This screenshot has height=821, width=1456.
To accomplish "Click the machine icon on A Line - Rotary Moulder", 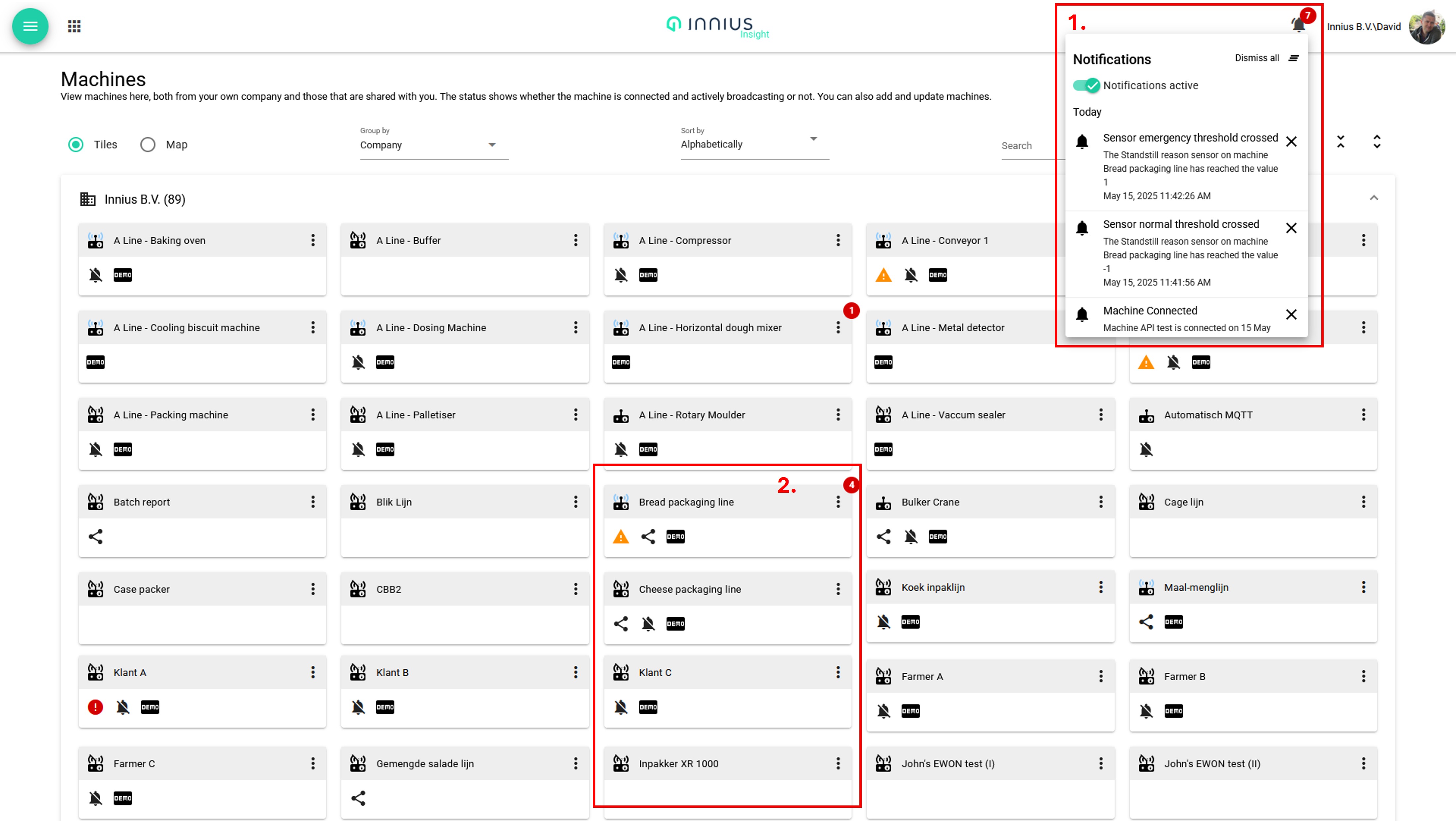I will [620, 415].
